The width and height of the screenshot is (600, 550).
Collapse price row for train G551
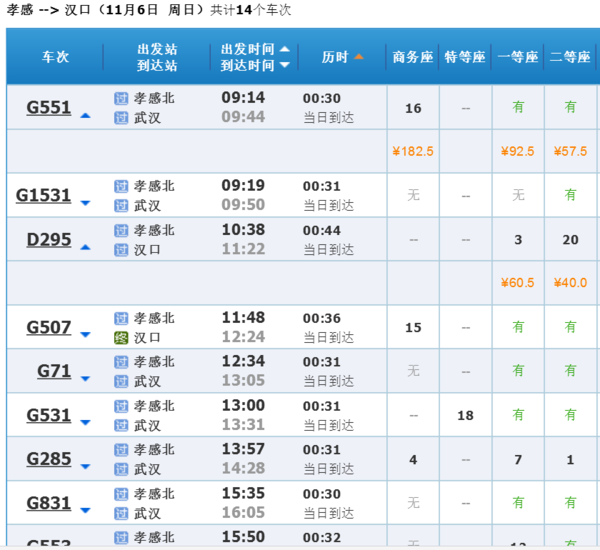[x=85, y=115]
